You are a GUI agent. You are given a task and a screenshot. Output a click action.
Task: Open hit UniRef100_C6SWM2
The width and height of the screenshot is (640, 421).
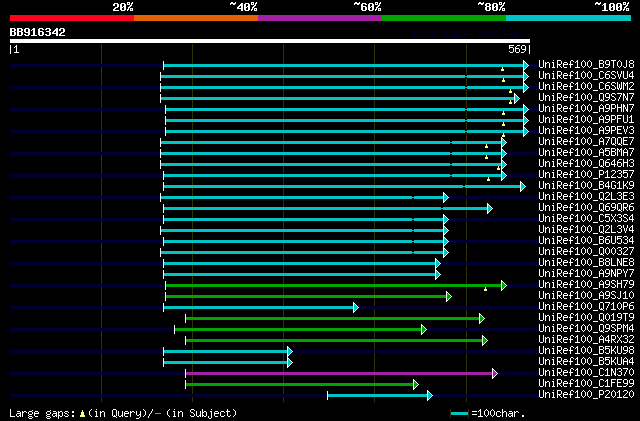[x=586, y=86]
